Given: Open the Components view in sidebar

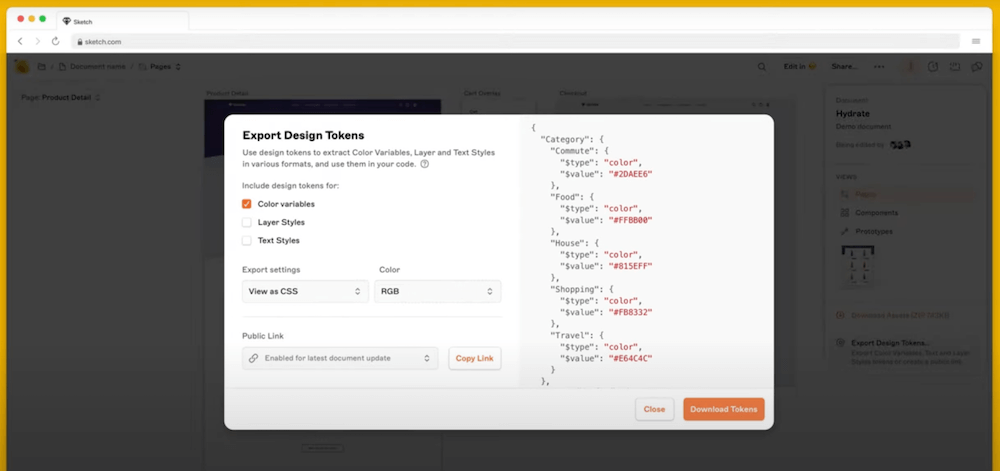Looking at the screenshot, I should 875,213.
